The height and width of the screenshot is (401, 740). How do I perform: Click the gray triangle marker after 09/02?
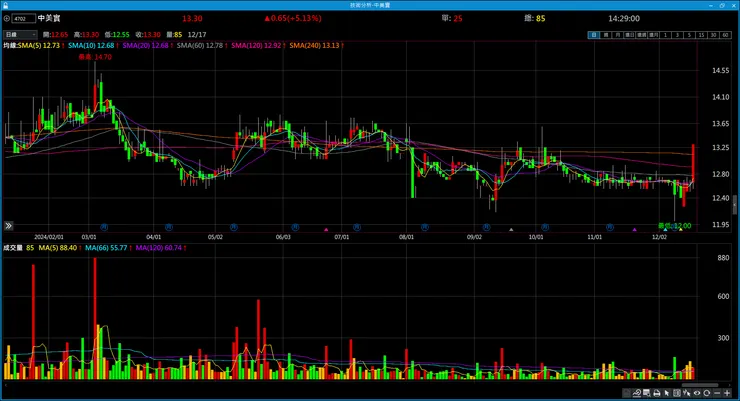click(511, 230)
